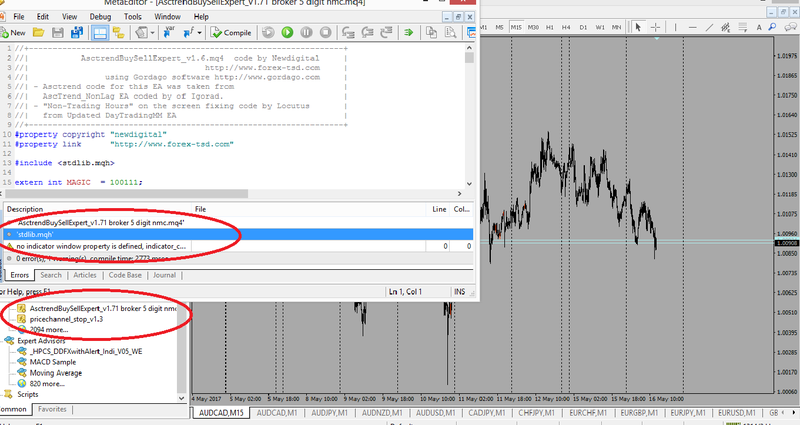Save all files with the blue multi-disk icon
The width and height of the screenshot is (800, 425).
tap(77, 33)
